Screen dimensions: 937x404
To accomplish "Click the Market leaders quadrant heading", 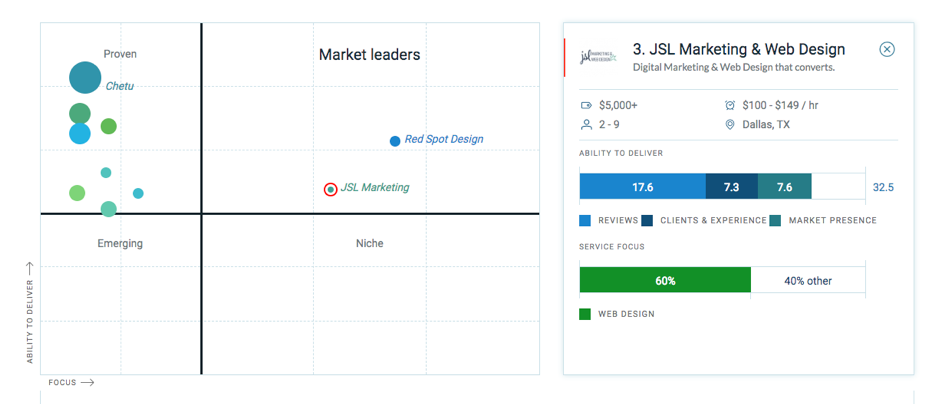I will point(369,55).
